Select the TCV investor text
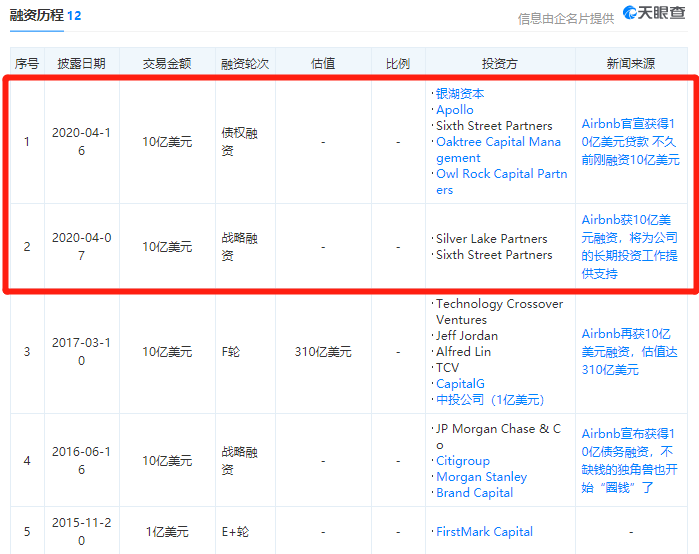The width and height of the screenshot is (699, 554). point(447,368)
